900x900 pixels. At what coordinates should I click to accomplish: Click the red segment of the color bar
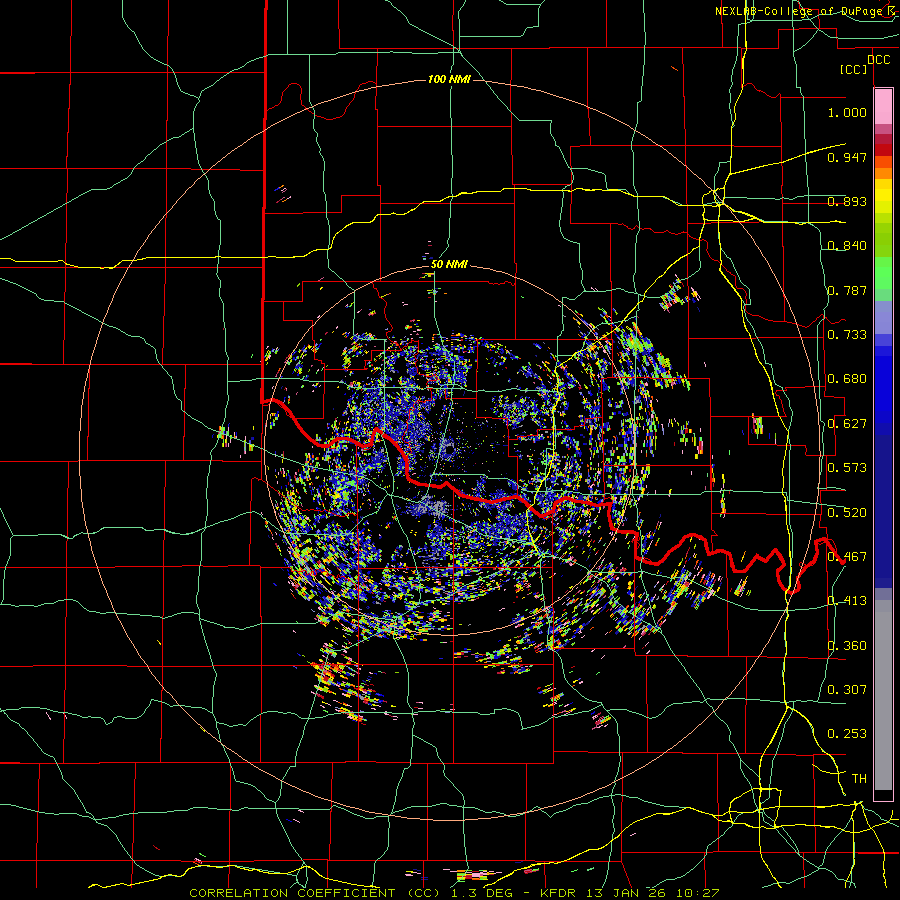[x=883, y=150]
